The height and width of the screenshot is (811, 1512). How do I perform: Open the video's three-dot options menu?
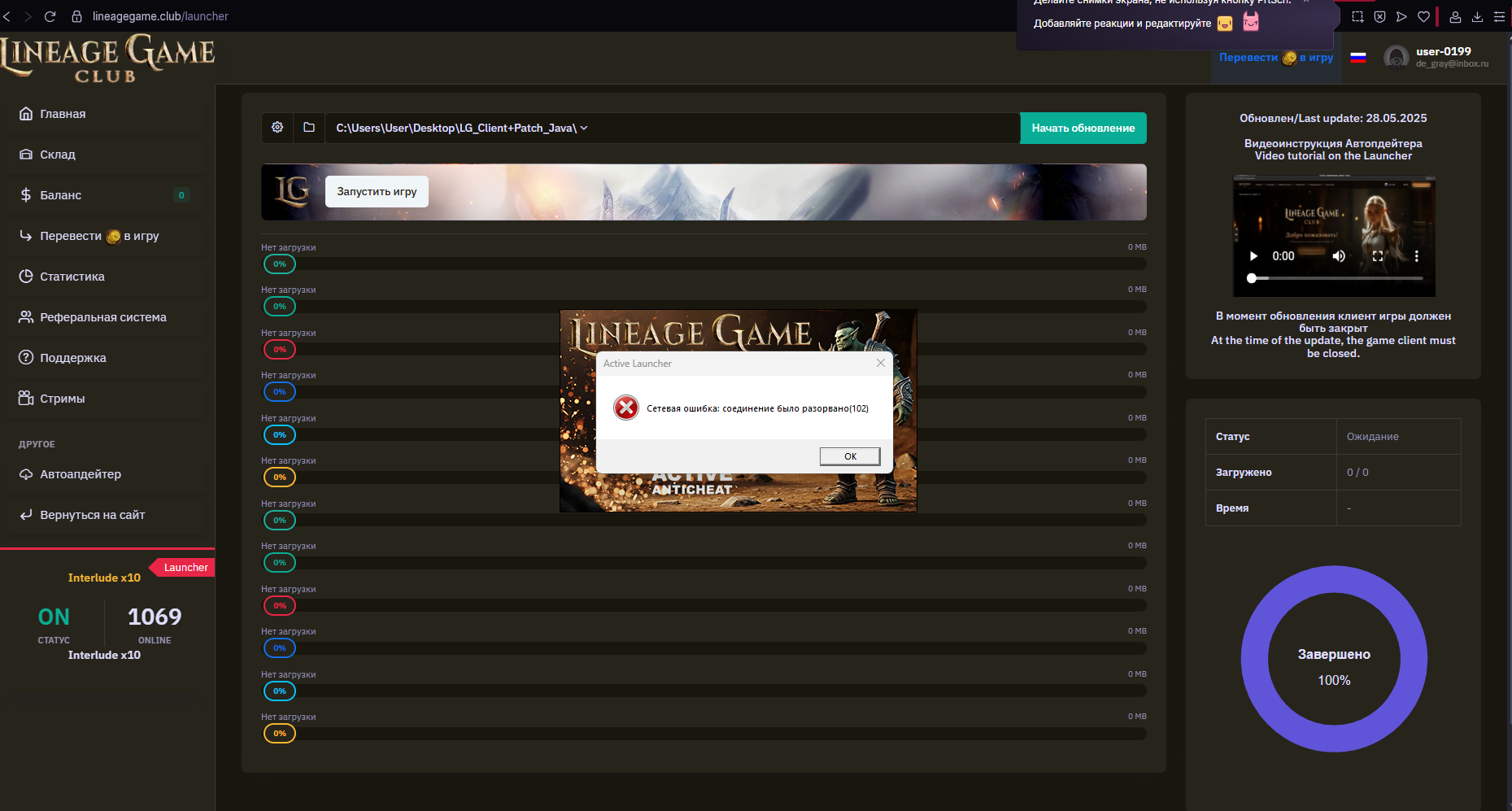[x=1416, y=256]
